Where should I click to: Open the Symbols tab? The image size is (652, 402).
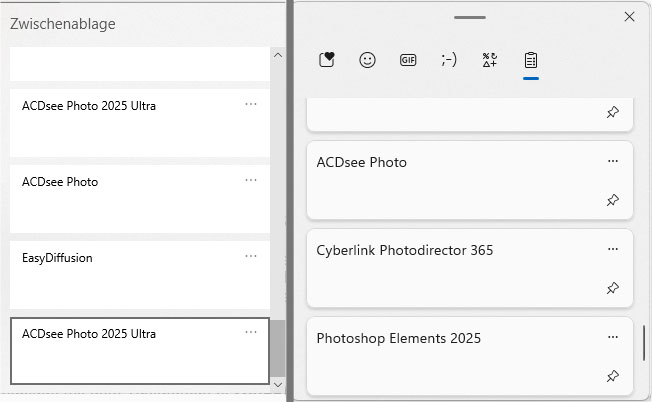[x=489, y=60]
